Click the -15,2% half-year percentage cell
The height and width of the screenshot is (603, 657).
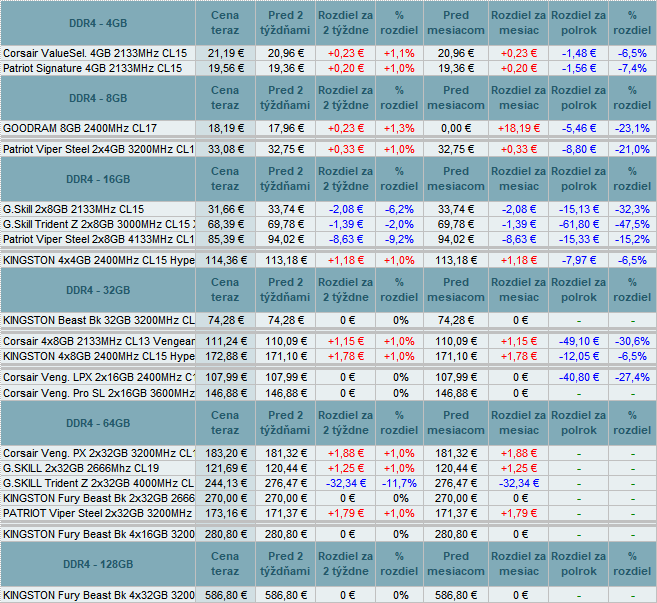coord(632,239)
